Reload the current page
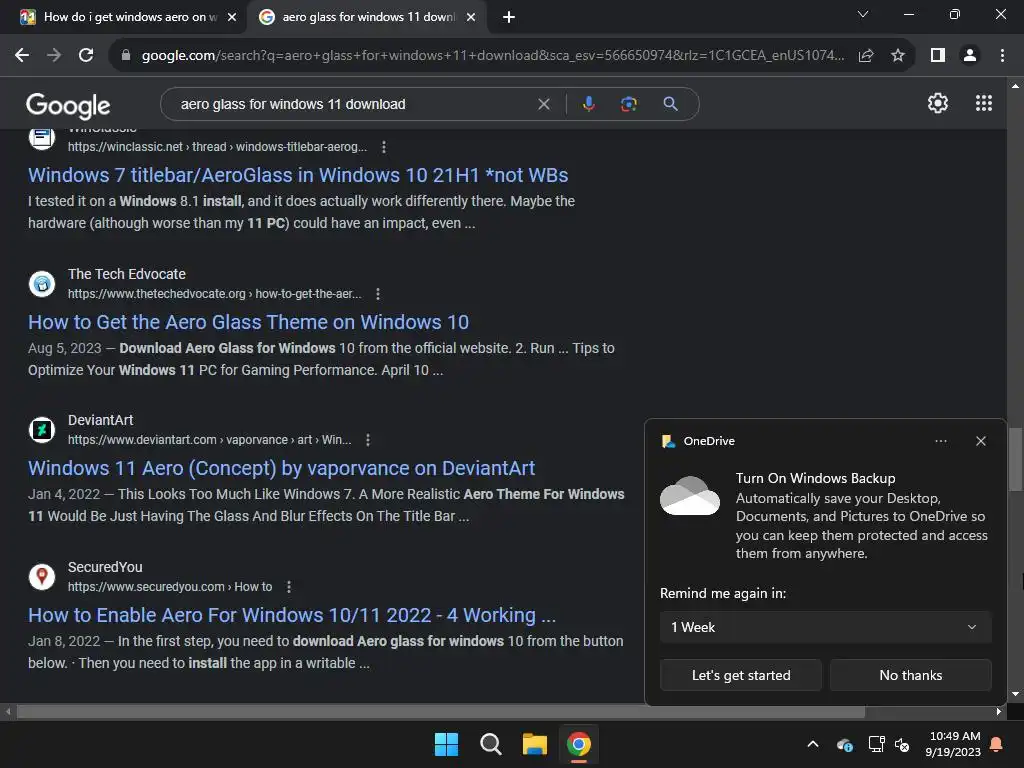This screenshot has width=1024, height=768. pos(86,56)
